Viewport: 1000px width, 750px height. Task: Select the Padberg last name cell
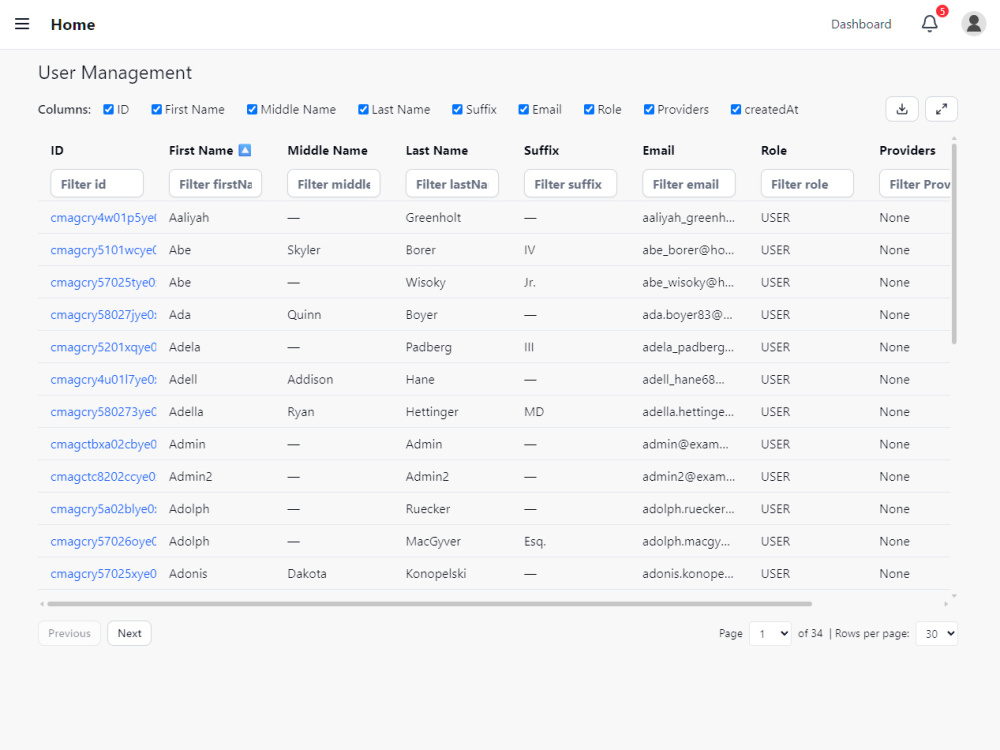click(x=429, y=347)
